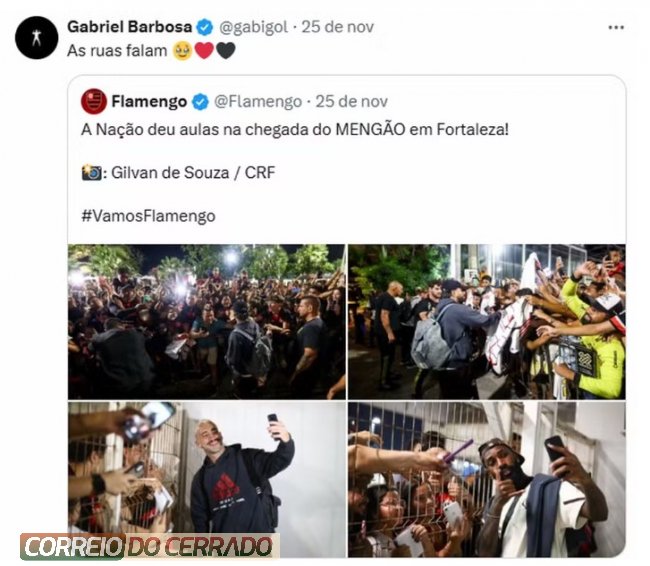Image resolution: width=650 pixels, height=566 pixels.
Task: Open selfie photo of player in black hoodie
Action: coord(207,479)
